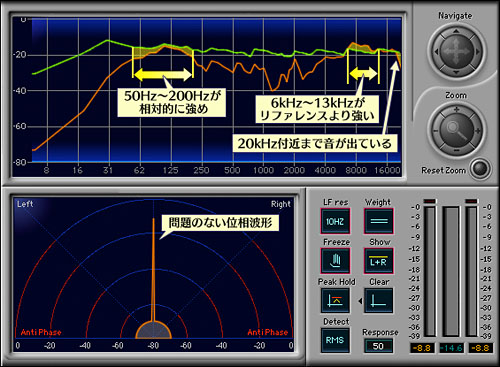Screen dimensions: 500x367
Task: Click the Navigate up arrow
Action: coord(456,31)
